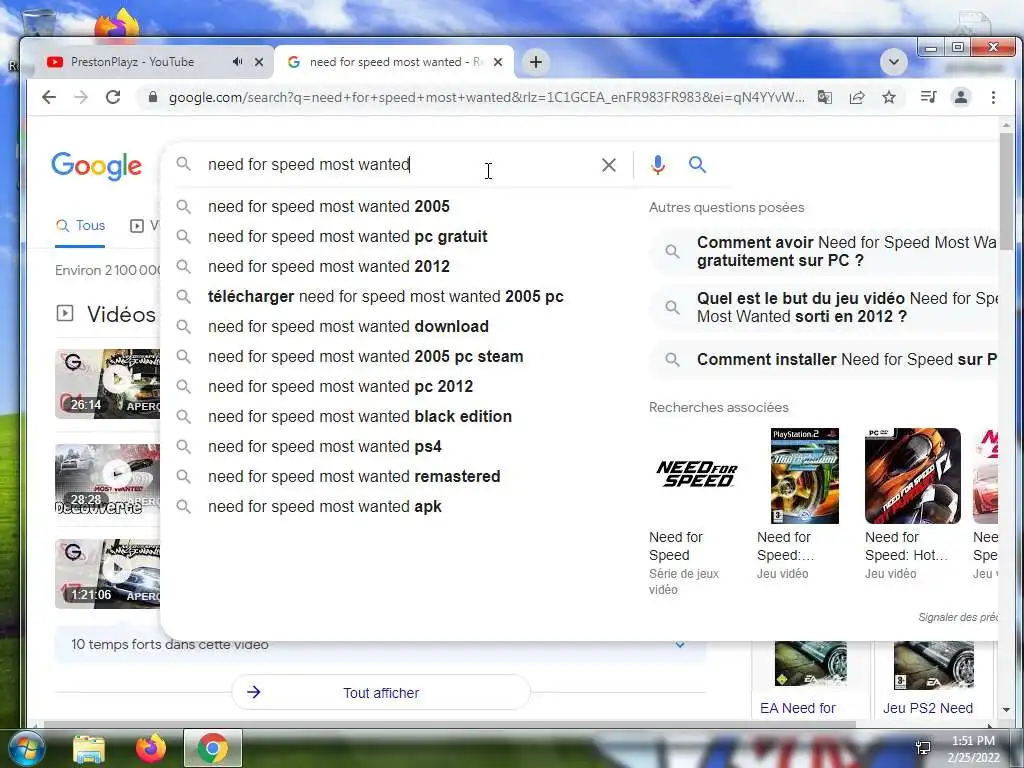Click in the Google search input field

[398, 165]
